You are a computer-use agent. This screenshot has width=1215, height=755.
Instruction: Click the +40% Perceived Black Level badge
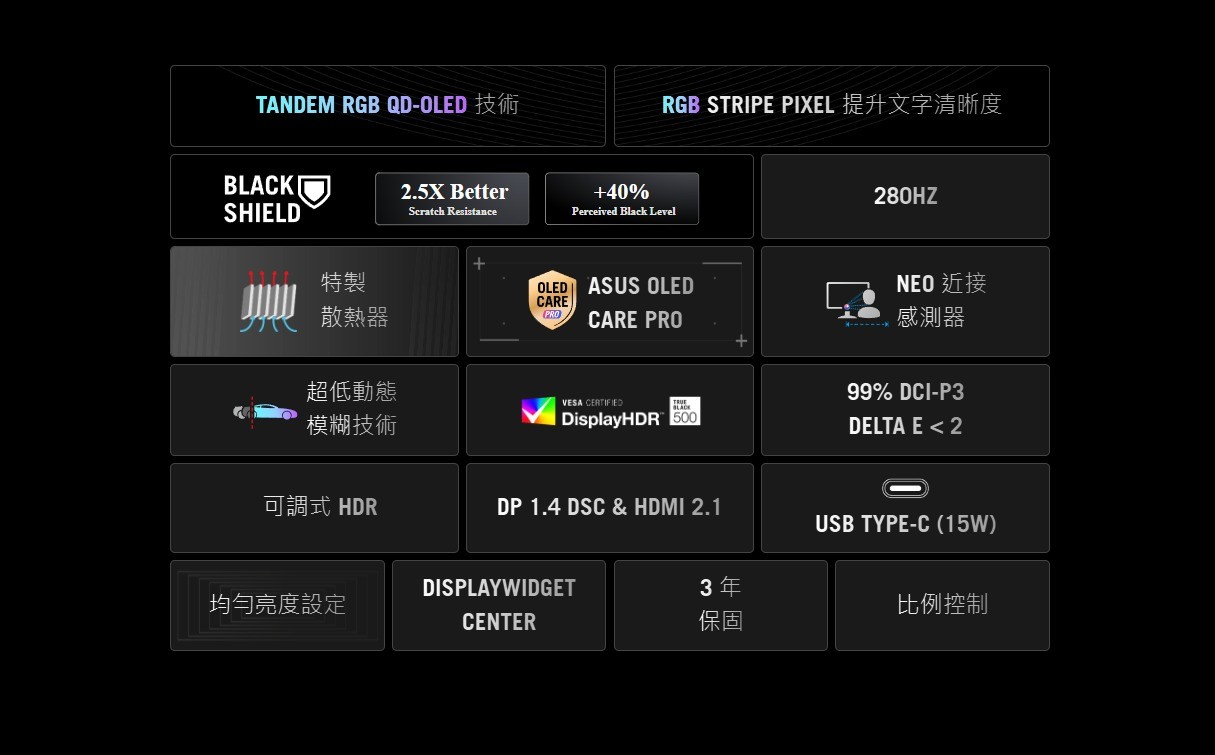622,198
